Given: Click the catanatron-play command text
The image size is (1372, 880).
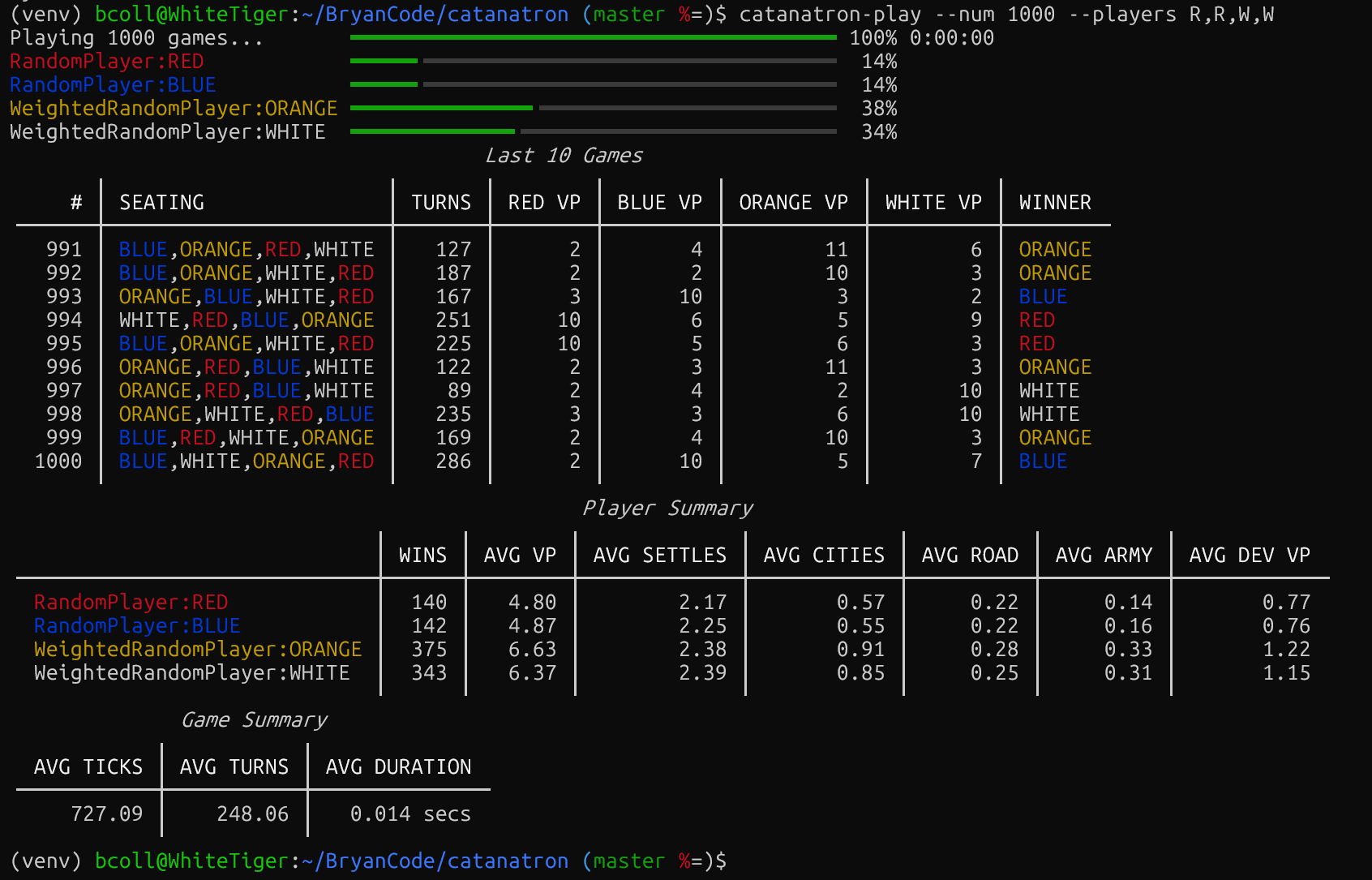Looking at the screenshot, I should pos(830,15).
